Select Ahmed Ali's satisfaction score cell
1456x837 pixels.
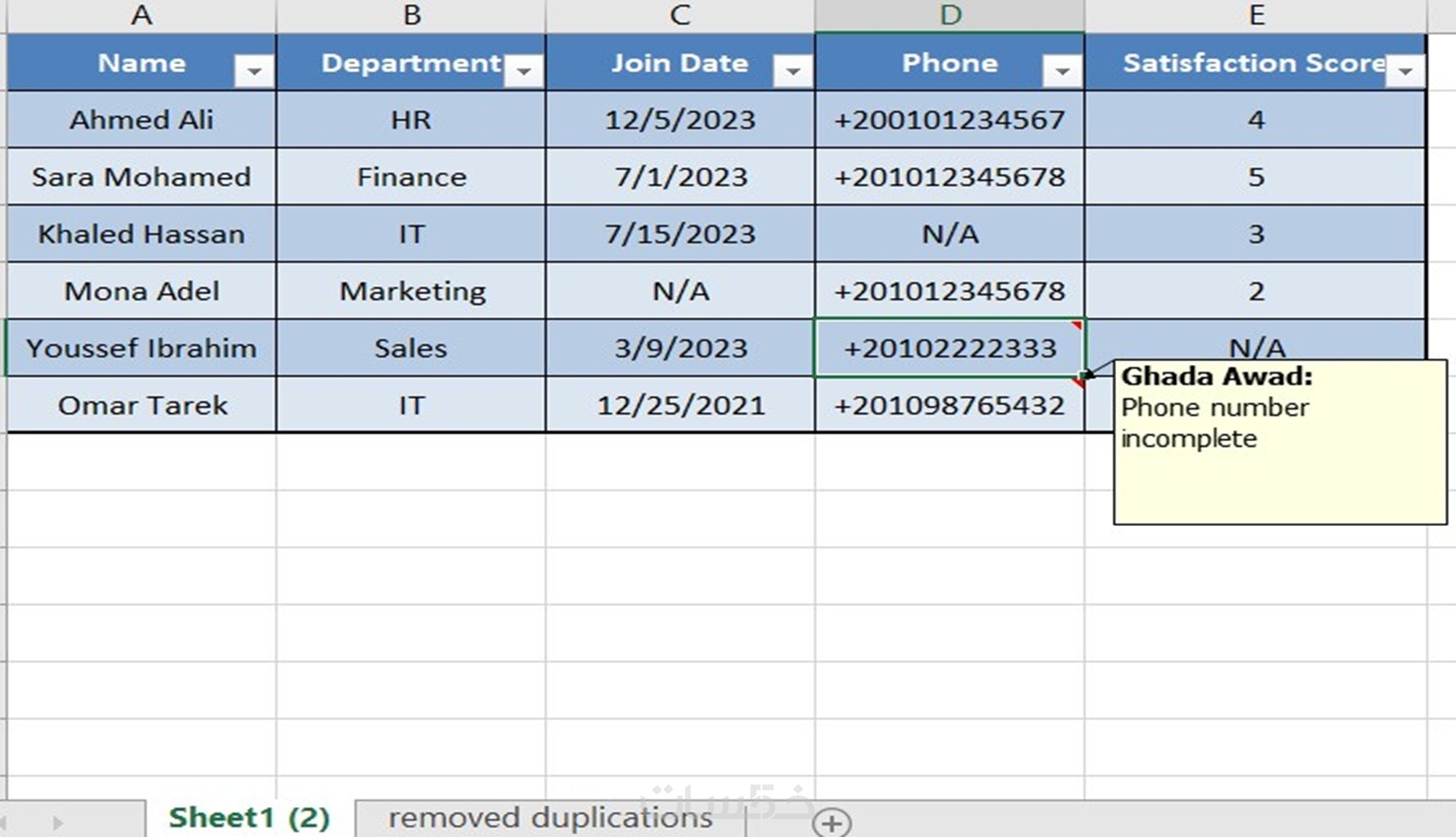click(x=1256, y=119)
